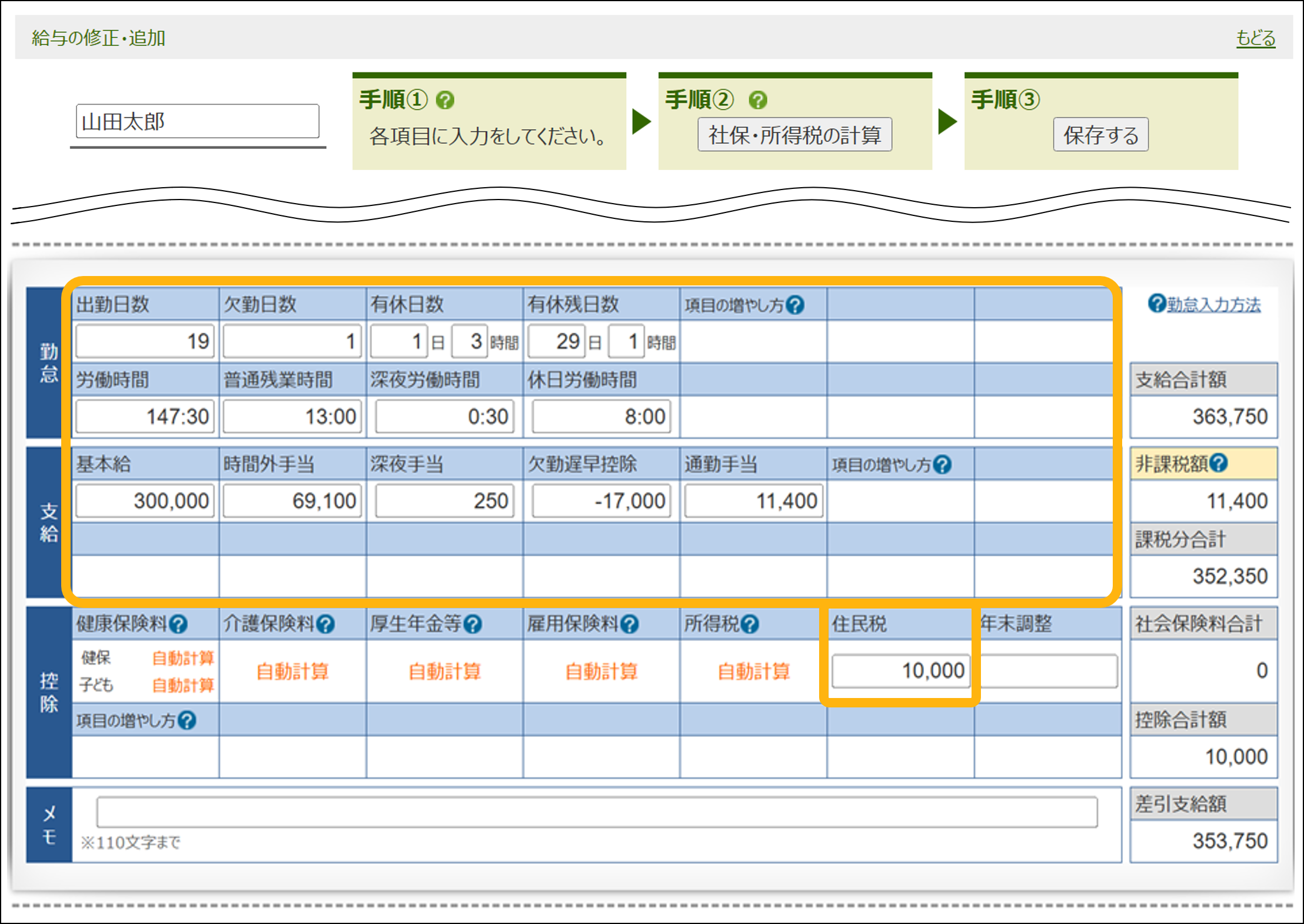Click the 年末調整 input field
This screenshot has width=1304, height=924.
pyautogui.click(x=1049, y=670)
